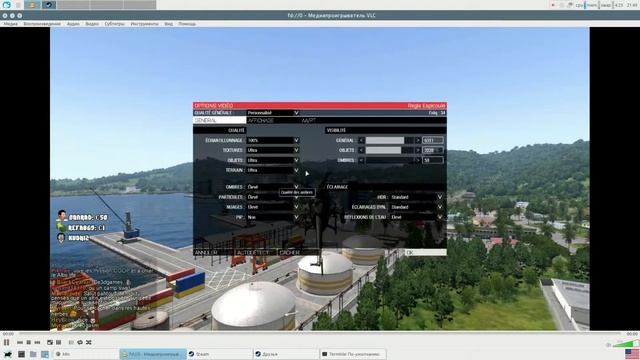Toggle fullscreen video button in VLC

[50, 342]
